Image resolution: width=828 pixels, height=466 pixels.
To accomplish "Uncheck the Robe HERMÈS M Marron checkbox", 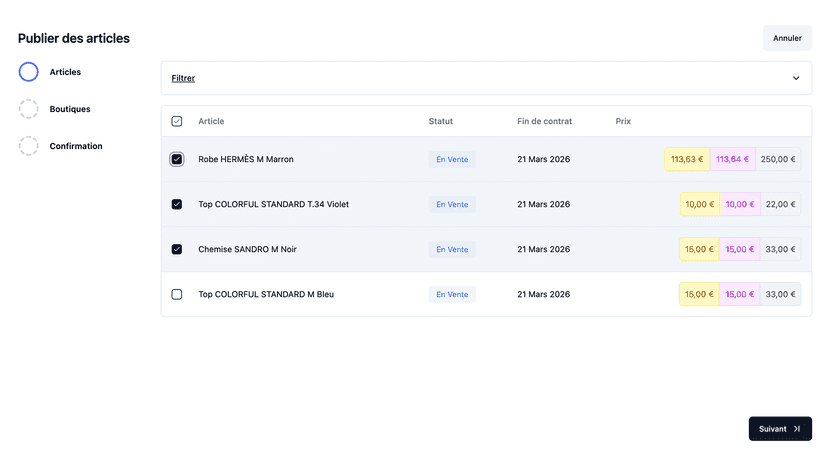I will coord(177,159).
